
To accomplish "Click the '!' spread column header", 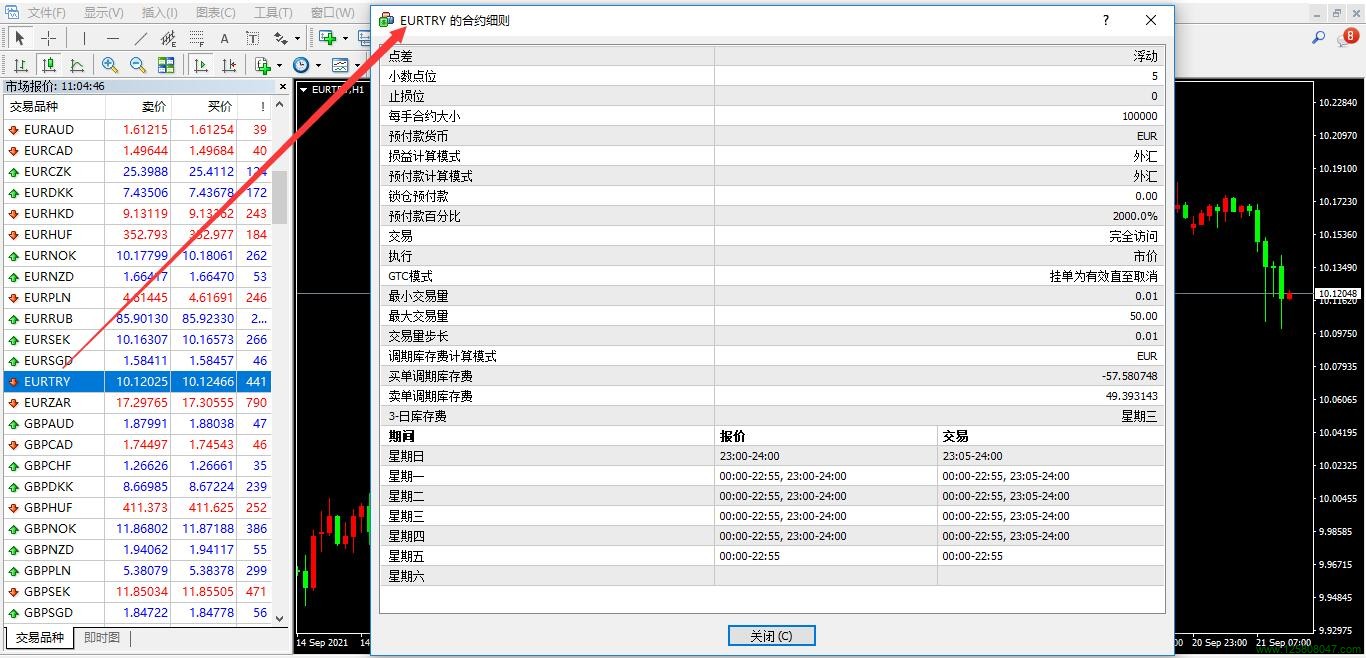I will [x=254, y=107].
